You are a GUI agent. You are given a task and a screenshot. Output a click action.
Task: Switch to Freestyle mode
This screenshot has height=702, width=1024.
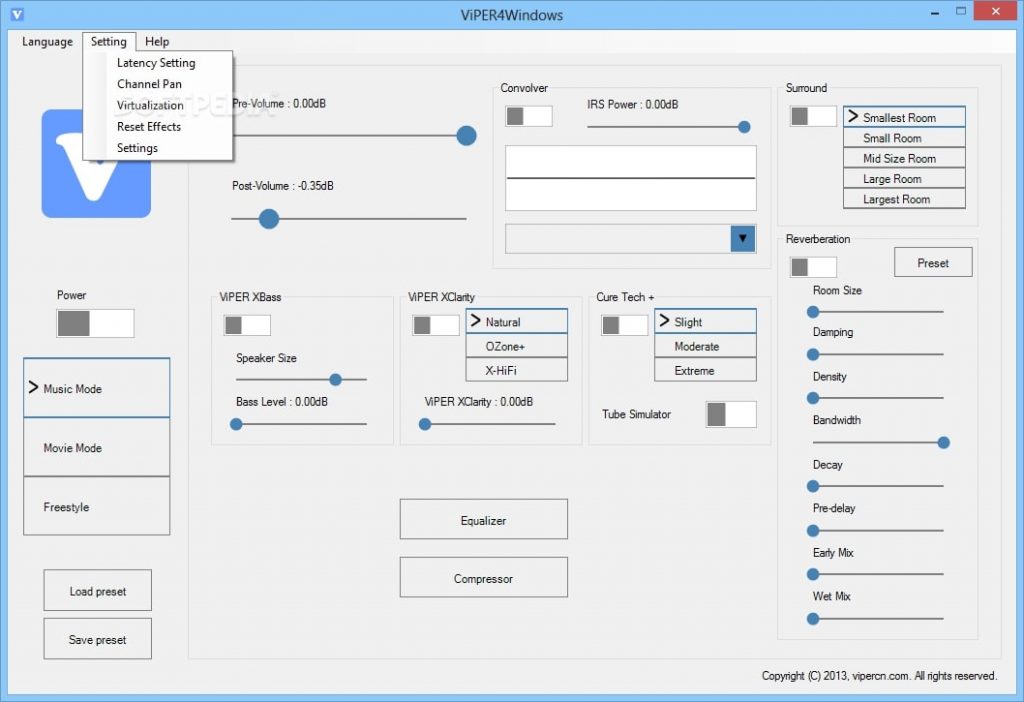pos(97,506)
